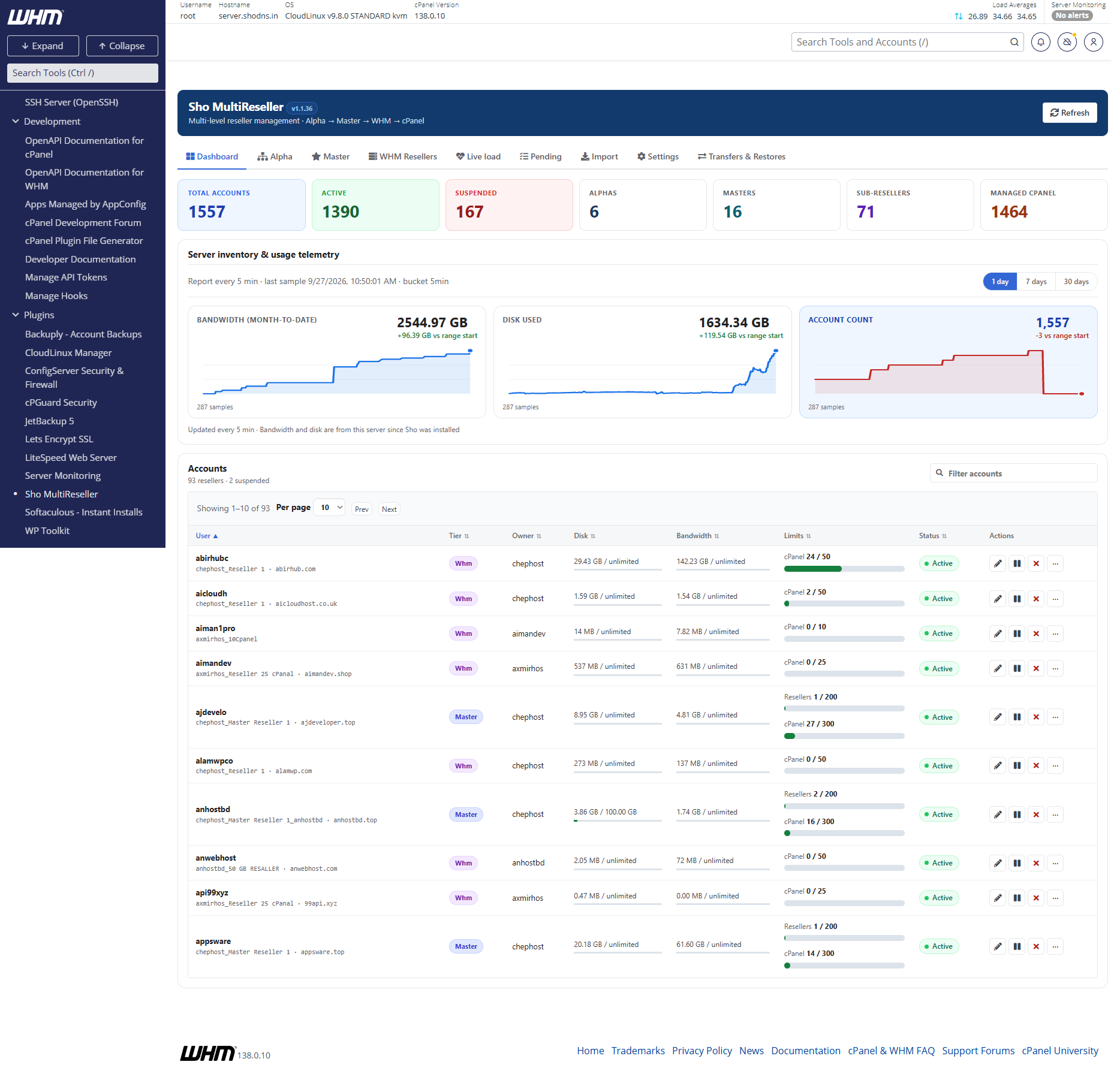Screen dimensions: 1111x1092
Task: Go to Next page of accounts
Action: pos(389,509)
